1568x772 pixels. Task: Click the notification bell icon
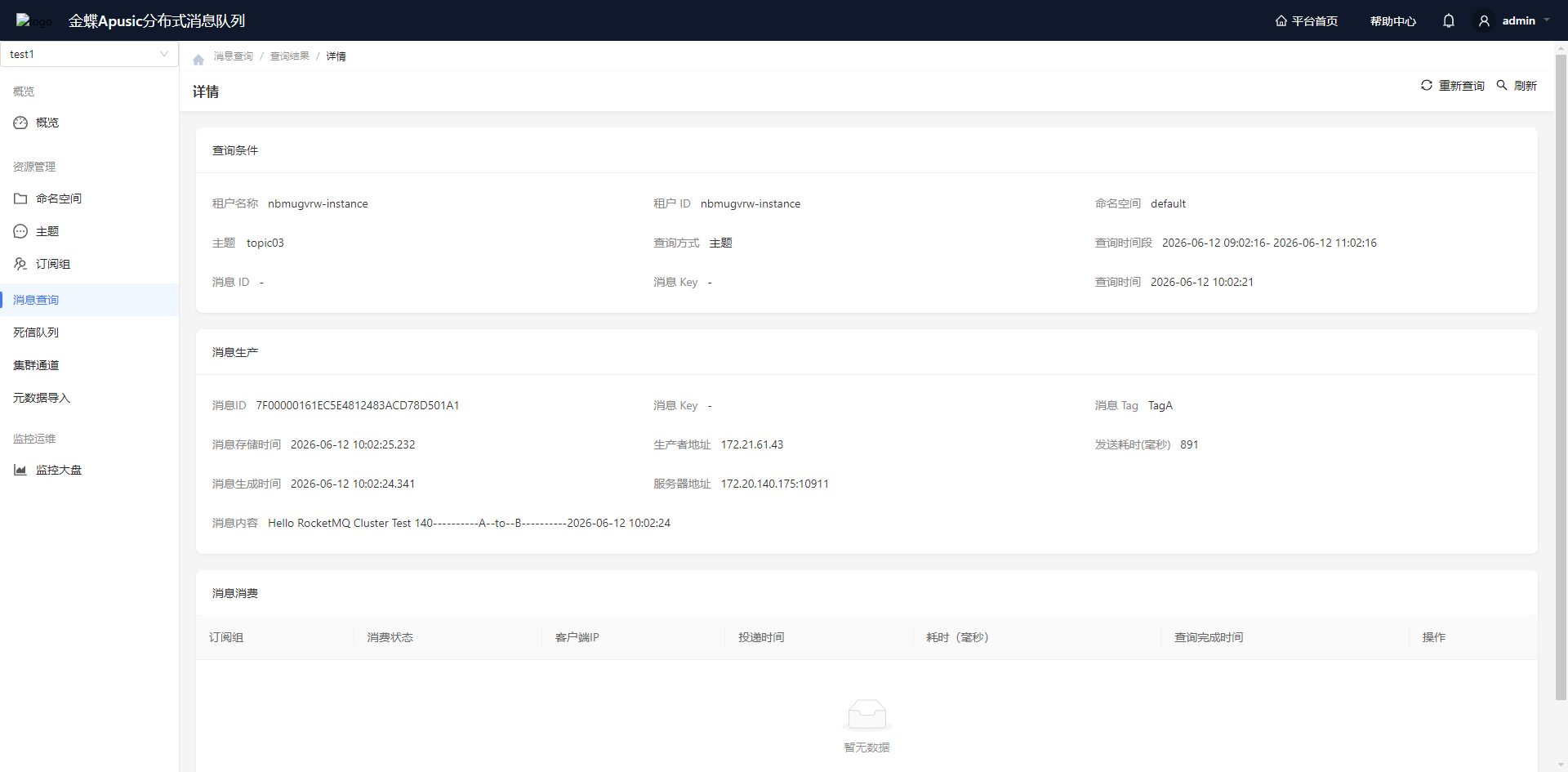(1449, 21)
